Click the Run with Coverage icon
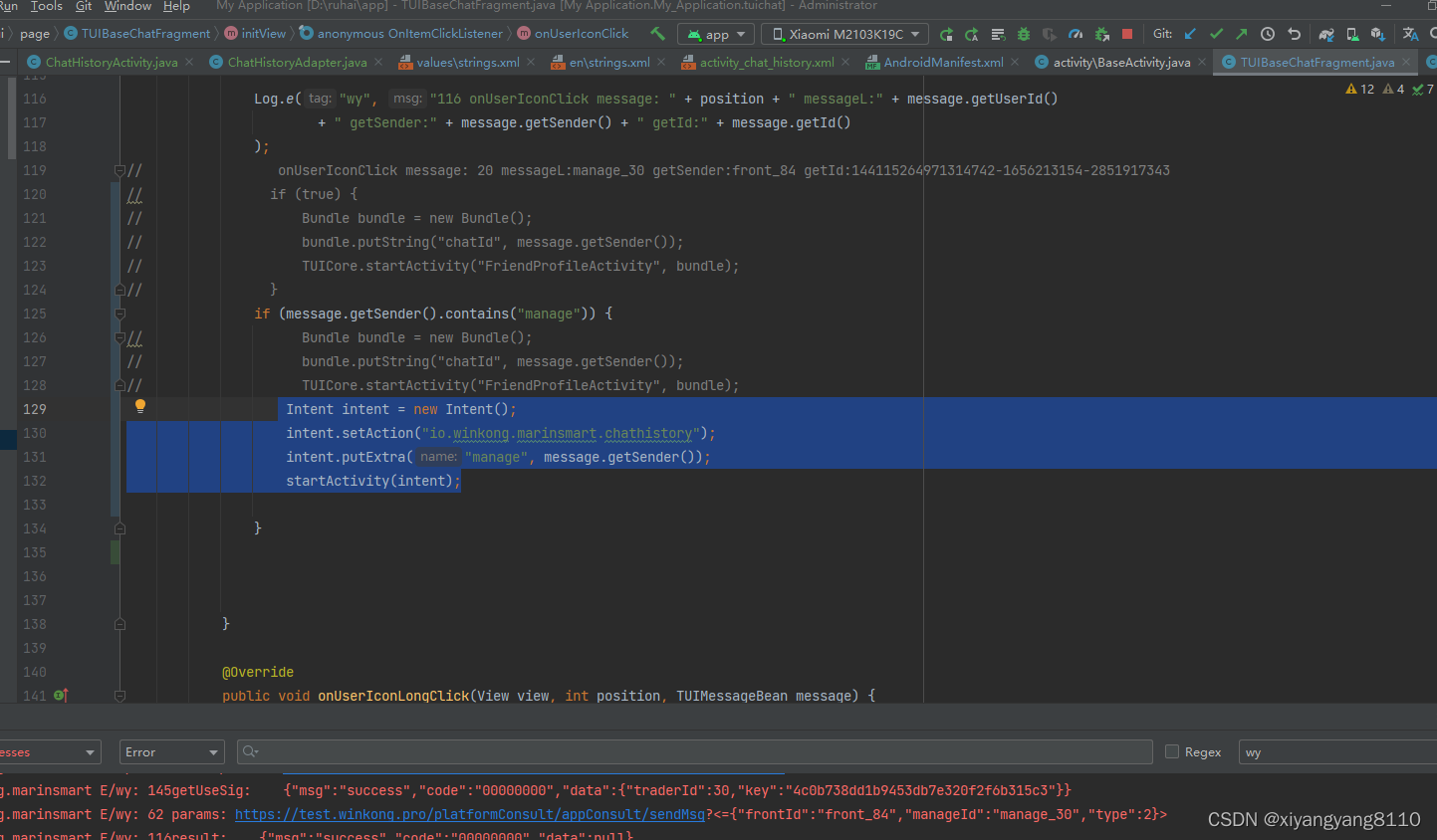This screenshot has height=840, width=1437. pos(1050,34)
